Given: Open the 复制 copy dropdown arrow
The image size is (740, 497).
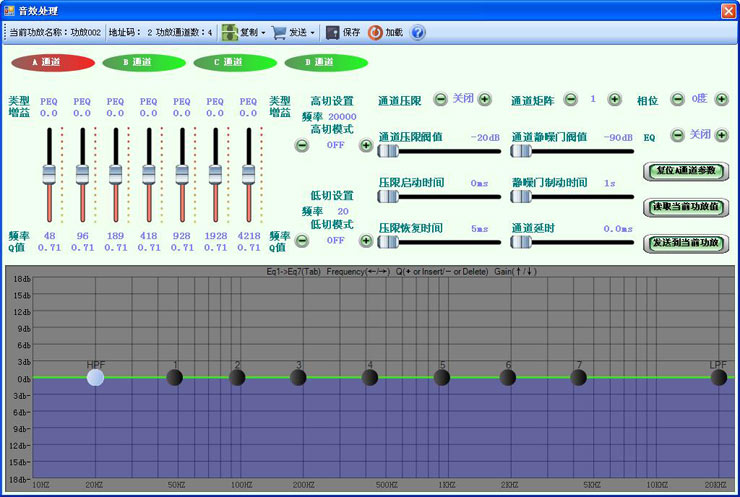Looking at the screenshot, I should click(263, 33).
